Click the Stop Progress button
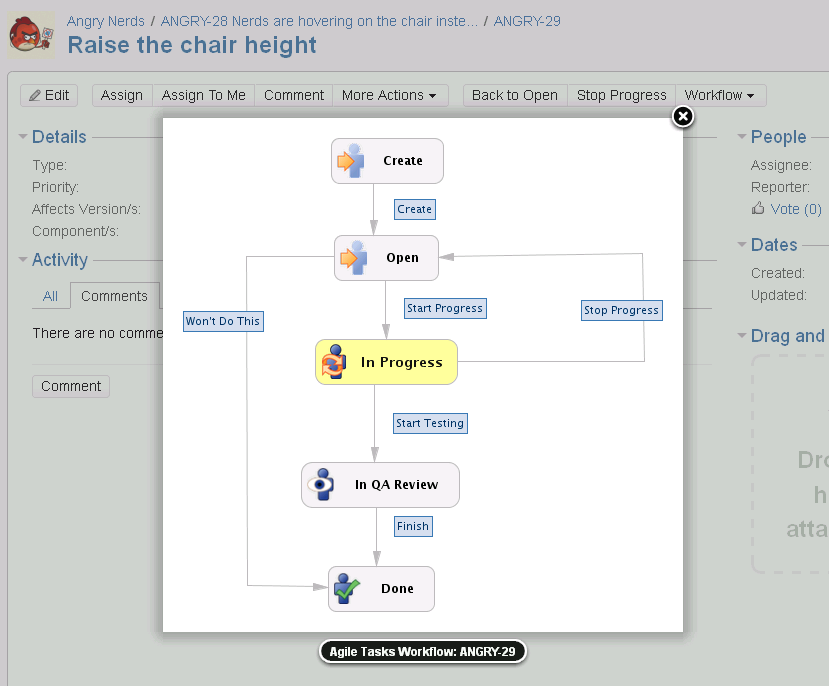The width and height of the screenshot is (829, 686). coord(621,96)
